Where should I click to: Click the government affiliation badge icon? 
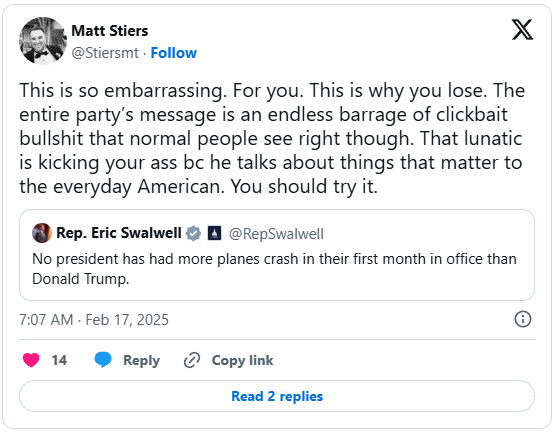(215, 233)
